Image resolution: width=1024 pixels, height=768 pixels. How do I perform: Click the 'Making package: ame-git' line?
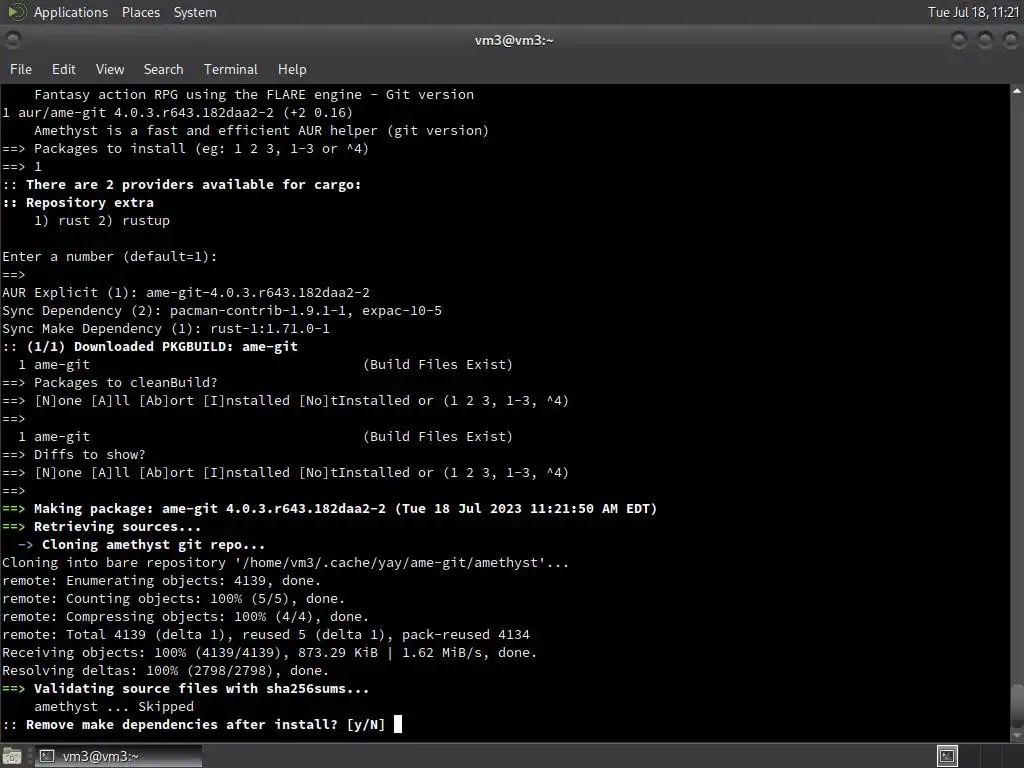pyautogui.click(x=330, y=508)
